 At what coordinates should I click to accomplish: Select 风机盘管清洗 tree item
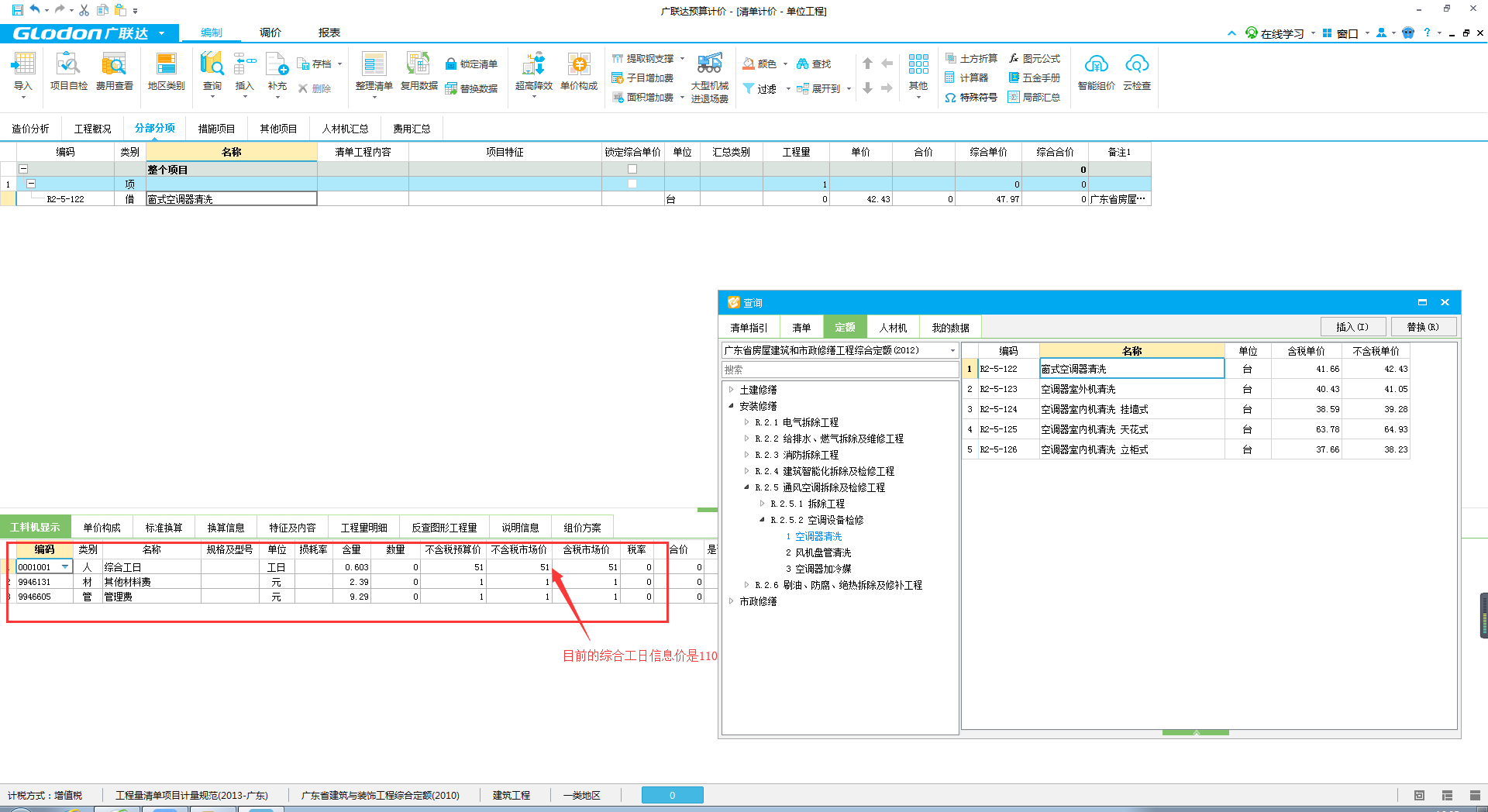823,552
